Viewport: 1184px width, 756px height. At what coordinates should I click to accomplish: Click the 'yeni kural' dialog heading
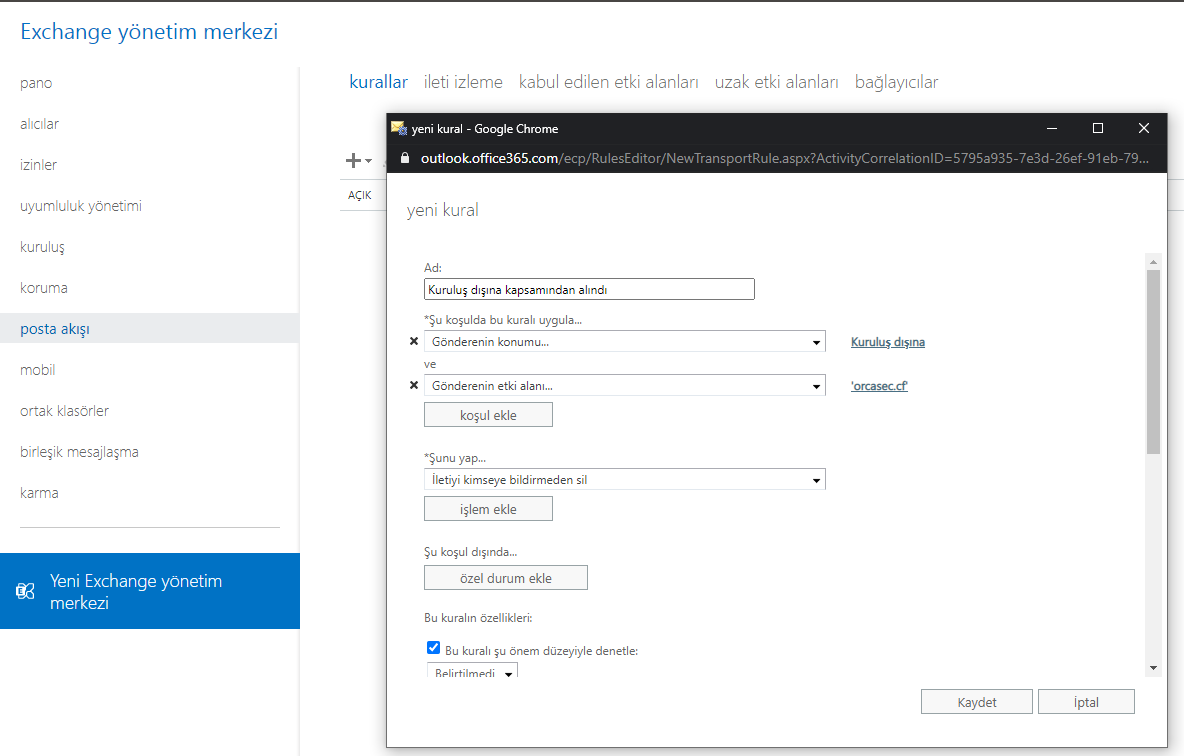tap(442, 210)
